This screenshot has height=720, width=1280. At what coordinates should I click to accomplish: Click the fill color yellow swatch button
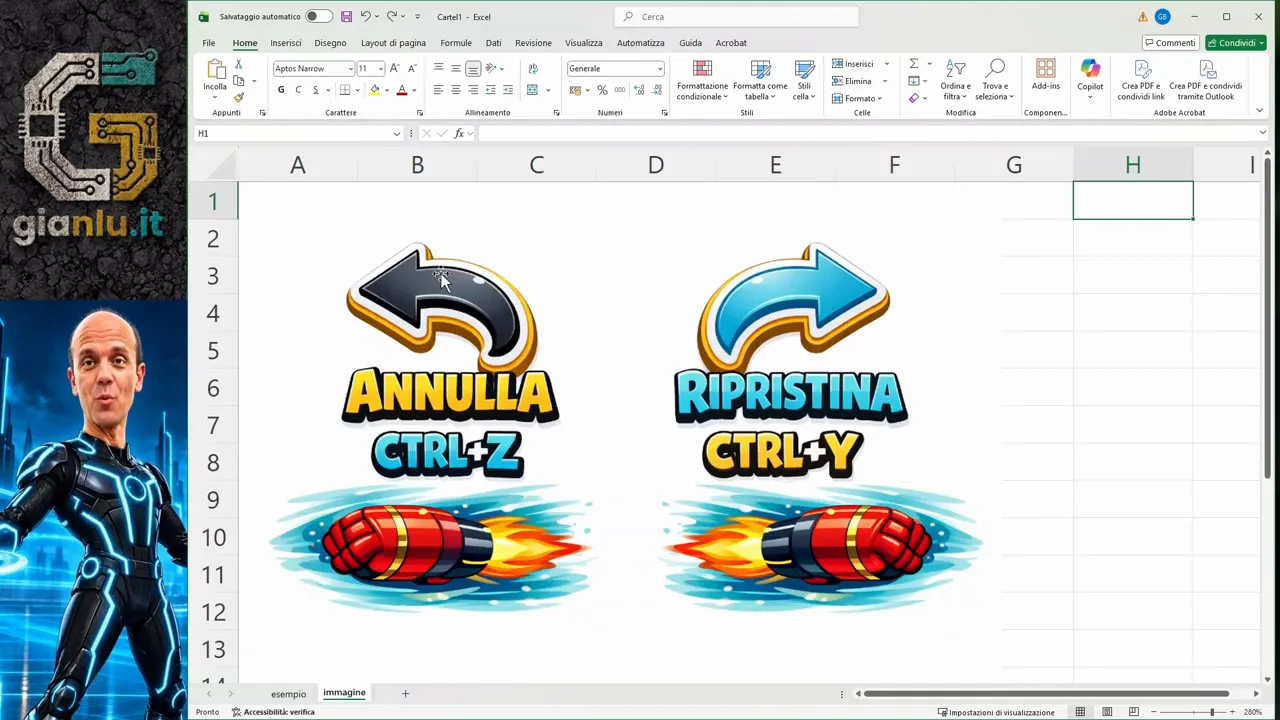pos(375,90)
